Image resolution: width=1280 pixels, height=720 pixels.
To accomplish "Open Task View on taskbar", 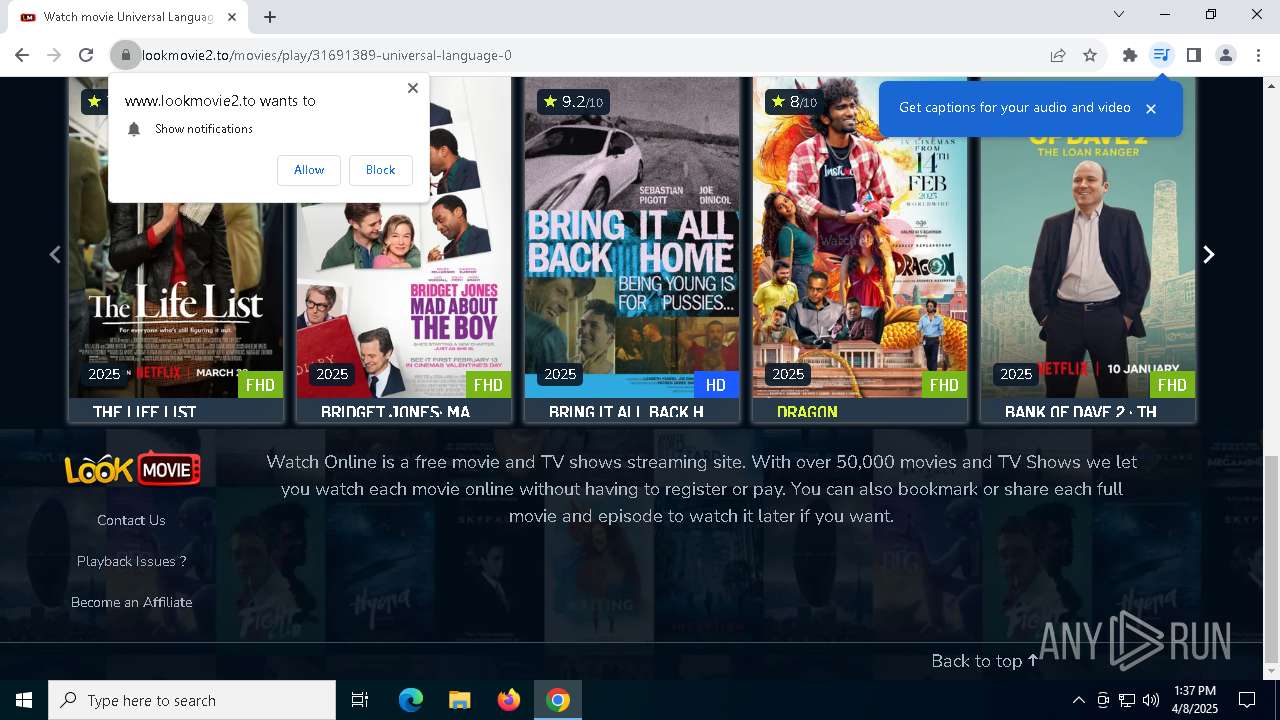I will click(x=360, y=700).
